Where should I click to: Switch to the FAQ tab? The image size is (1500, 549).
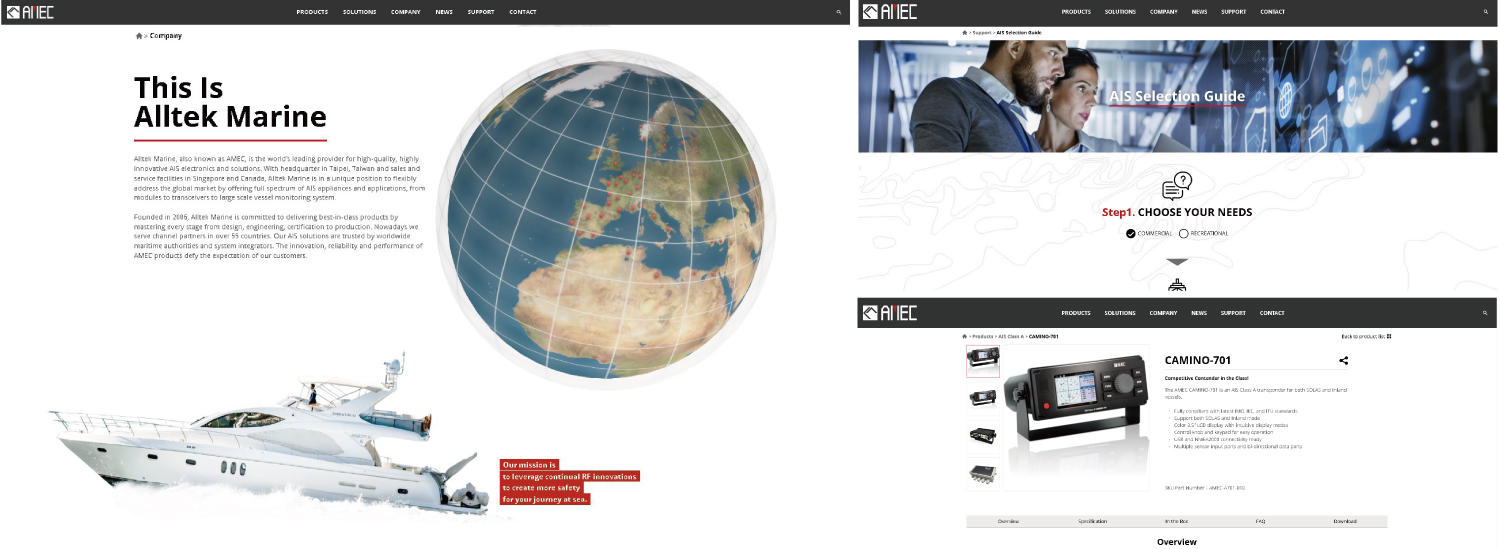[x=1261, y=521]
